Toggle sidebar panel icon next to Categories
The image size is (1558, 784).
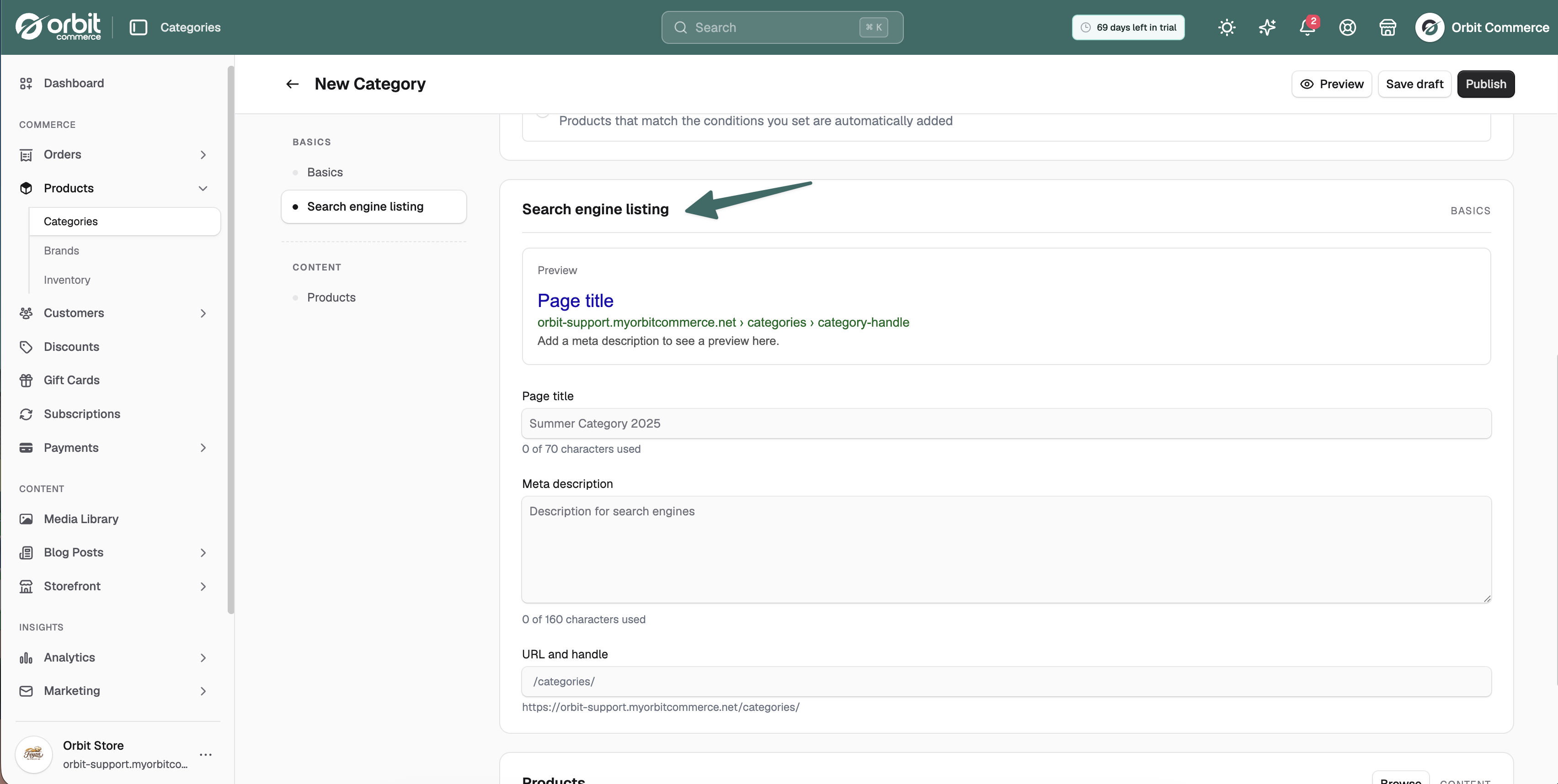pos(139,27)
